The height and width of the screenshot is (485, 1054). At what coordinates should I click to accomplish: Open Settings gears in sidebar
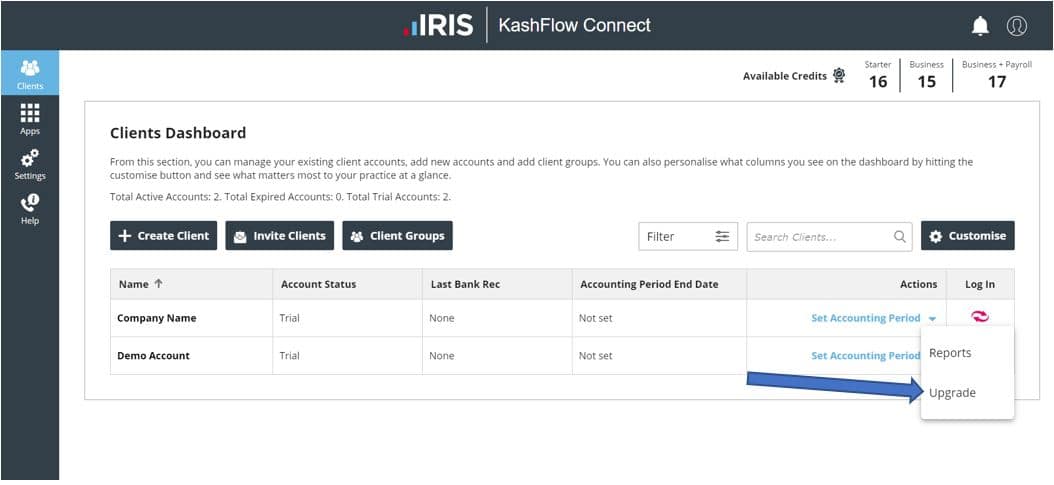tap(29, 164)
